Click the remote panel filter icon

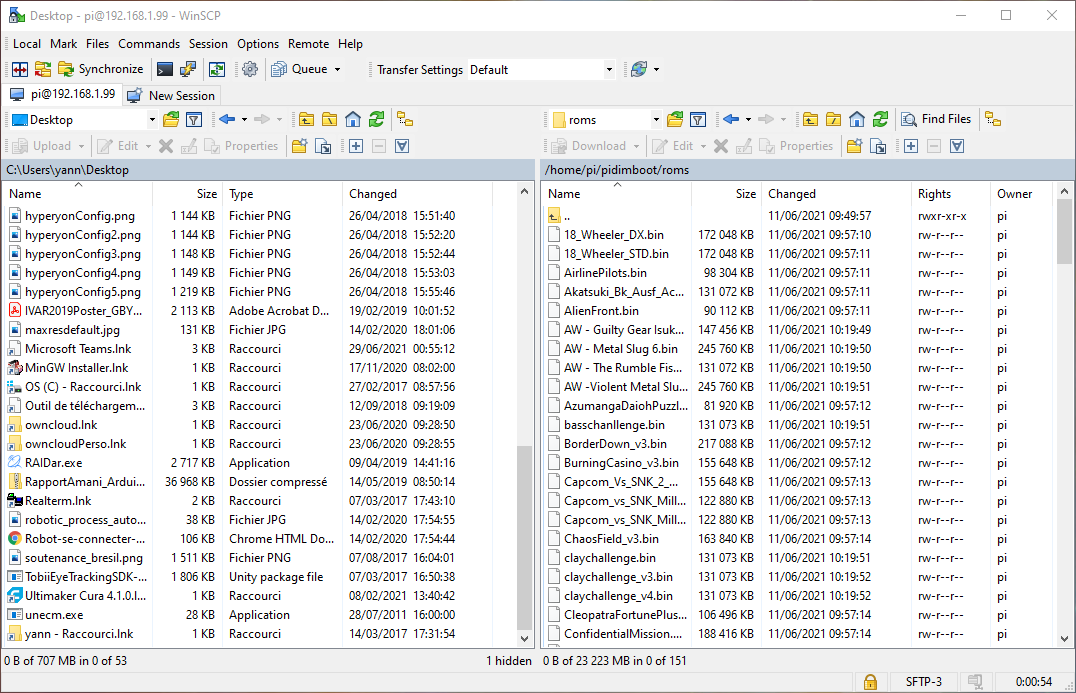(698, 120)
